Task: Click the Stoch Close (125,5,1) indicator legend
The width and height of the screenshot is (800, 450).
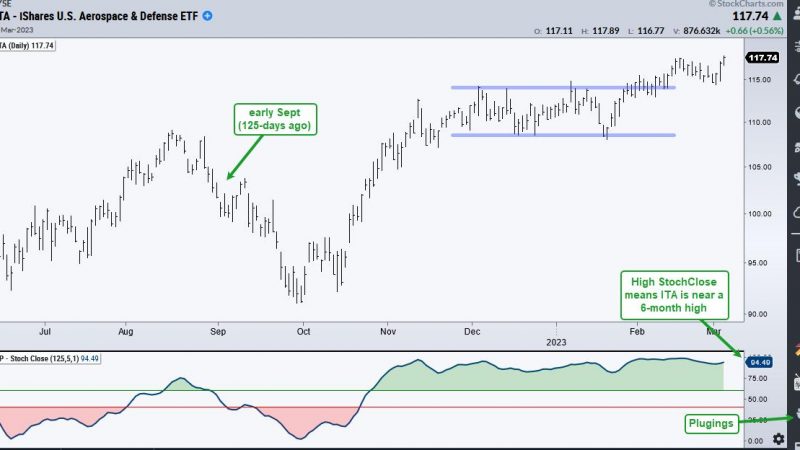Action: [49, 359]
